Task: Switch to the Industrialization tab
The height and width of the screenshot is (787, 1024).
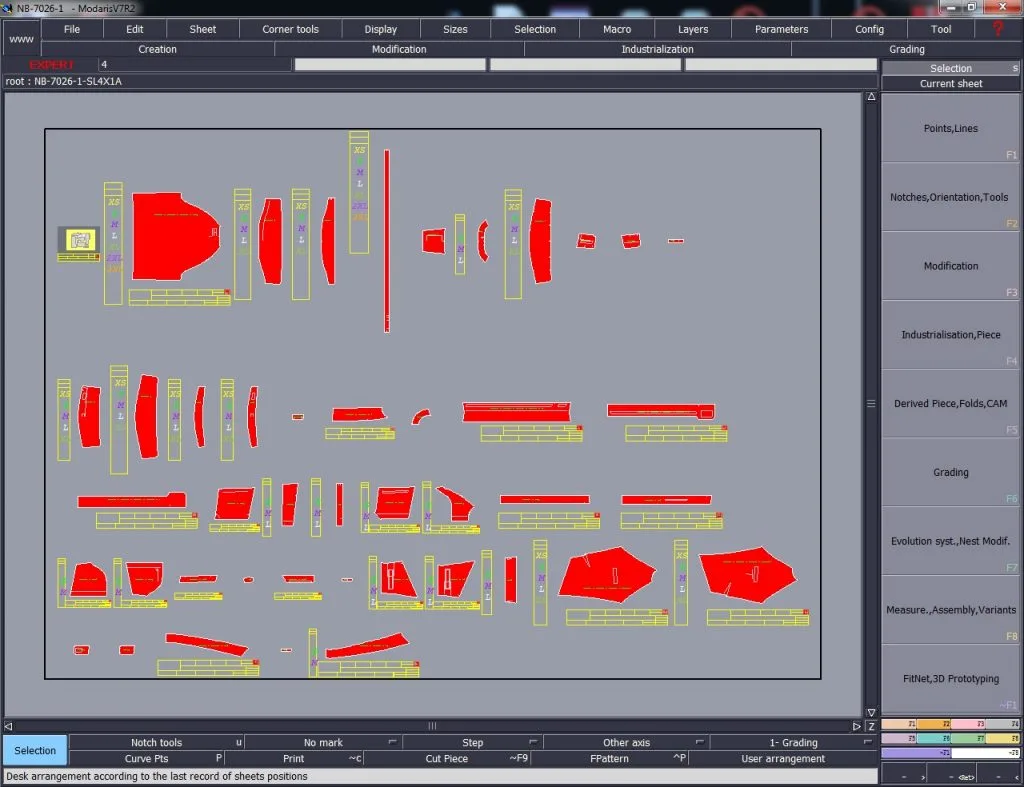Action: tap(658, 49)
